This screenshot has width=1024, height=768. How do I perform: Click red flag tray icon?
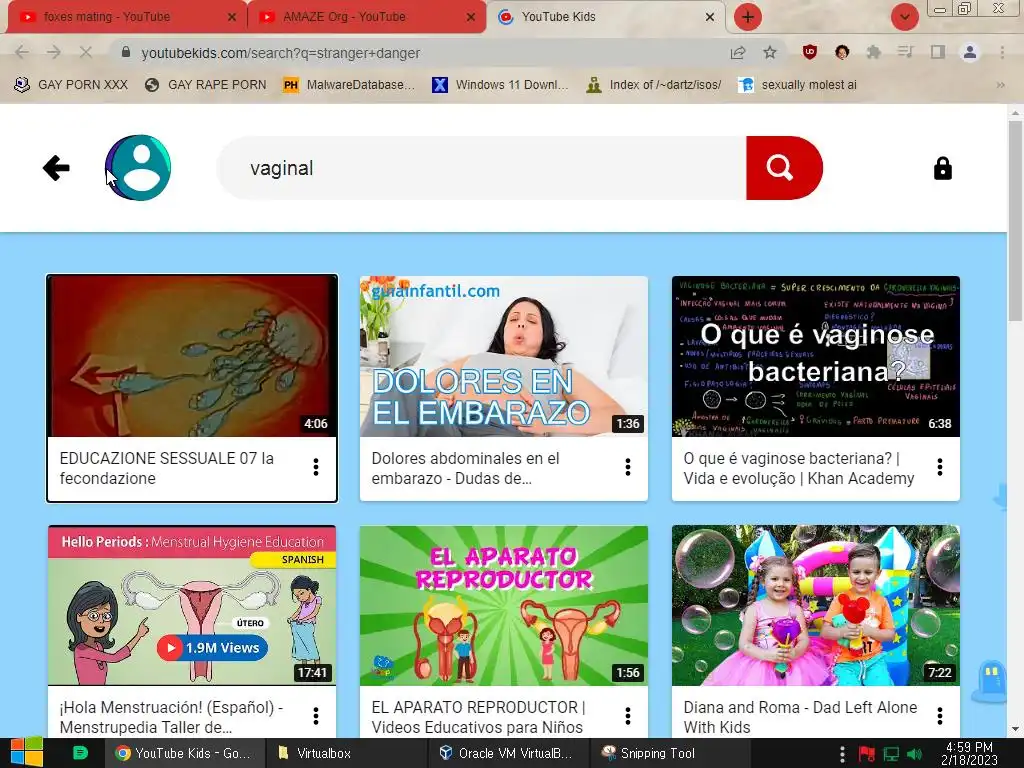(867, 754)
